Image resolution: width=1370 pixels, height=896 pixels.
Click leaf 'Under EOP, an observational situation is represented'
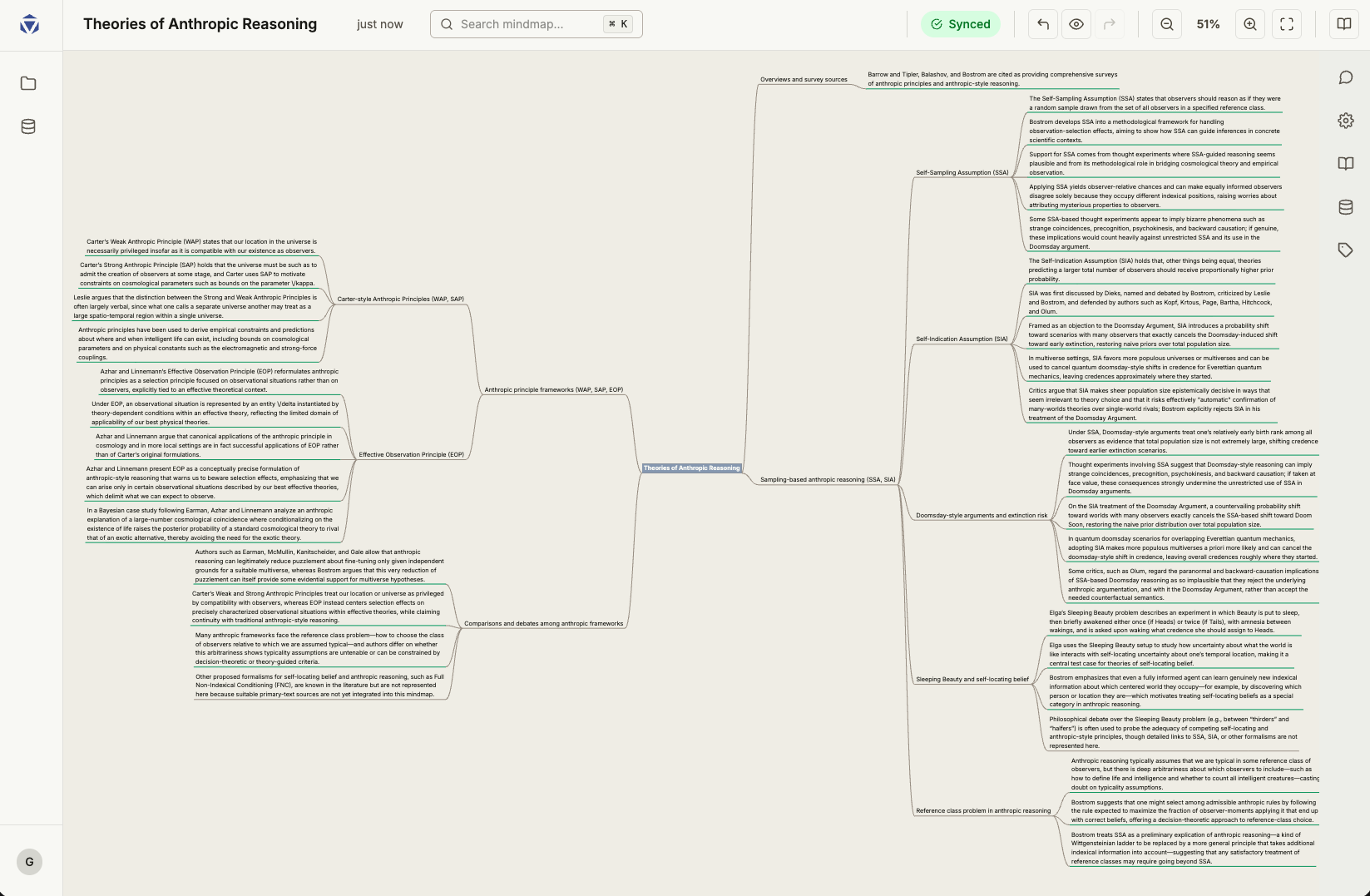tap(215, 413)
